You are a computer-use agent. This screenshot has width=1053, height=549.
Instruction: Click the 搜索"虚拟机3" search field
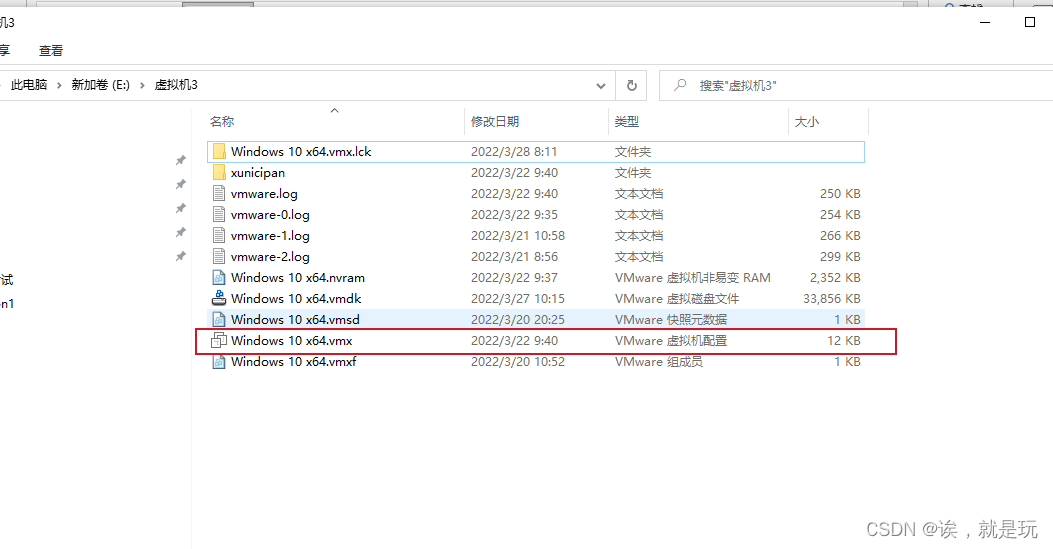(x=856, y=85)
